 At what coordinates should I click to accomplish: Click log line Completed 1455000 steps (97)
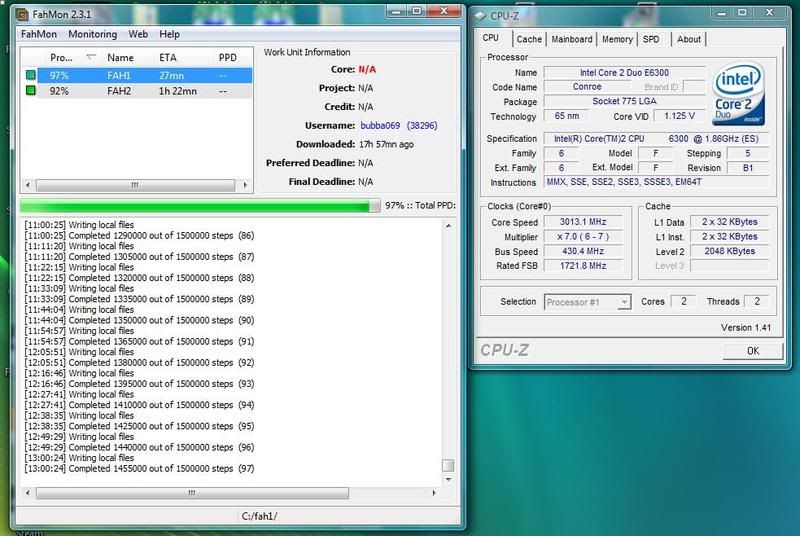[139, 468]
